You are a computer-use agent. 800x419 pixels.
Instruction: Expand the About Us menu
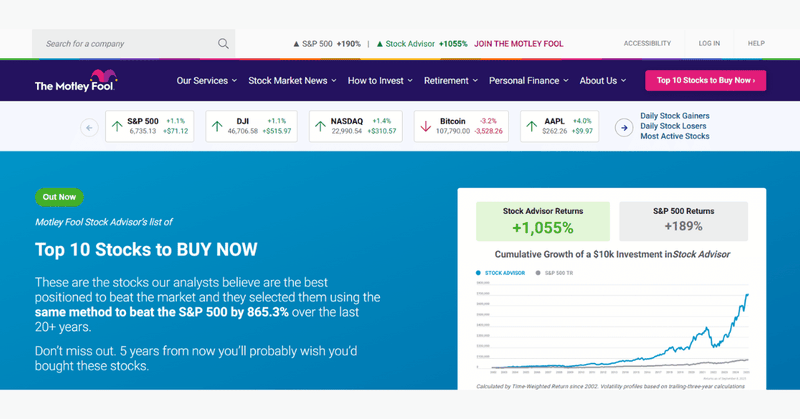(603, 81)
